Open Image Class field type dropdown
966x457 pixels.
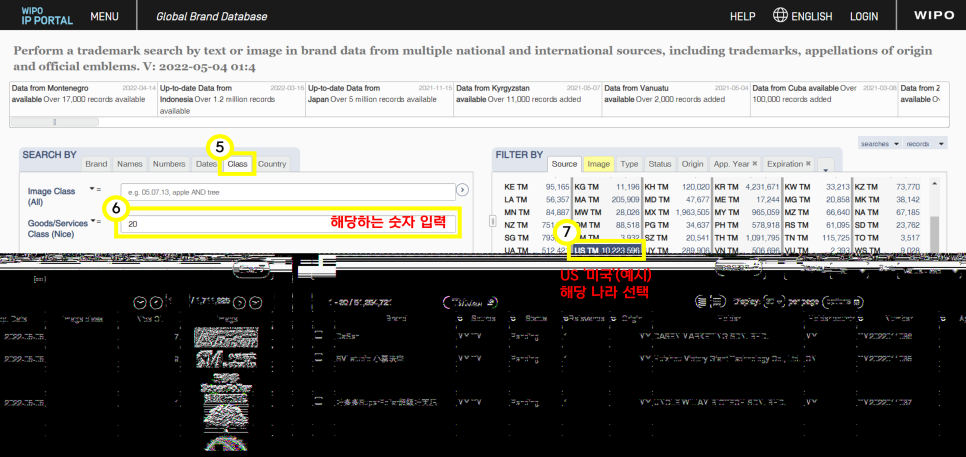[92, 188]
